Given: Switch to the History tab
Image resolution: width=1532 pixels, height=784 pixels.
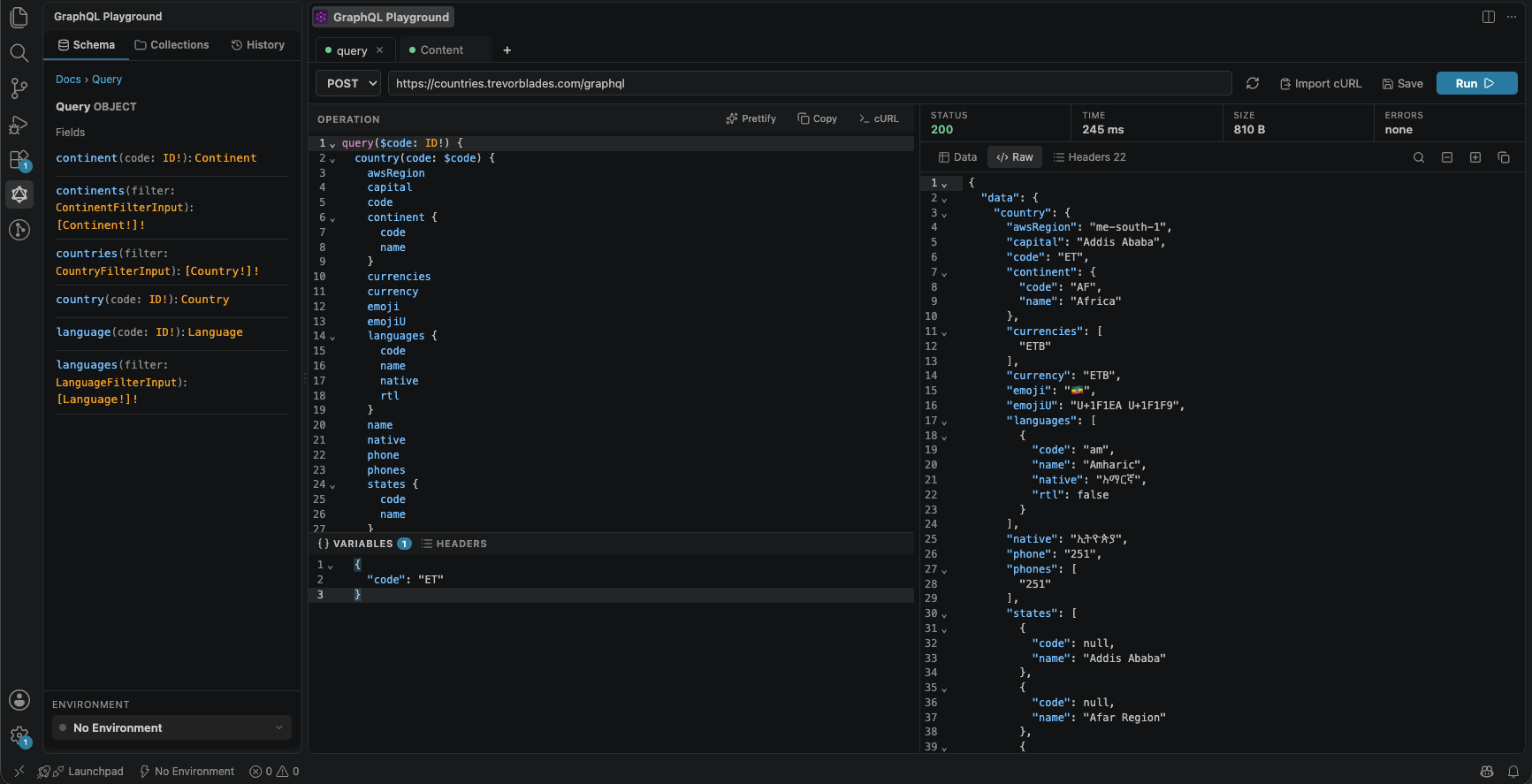Looking at the screenshot, I should 258,45.
